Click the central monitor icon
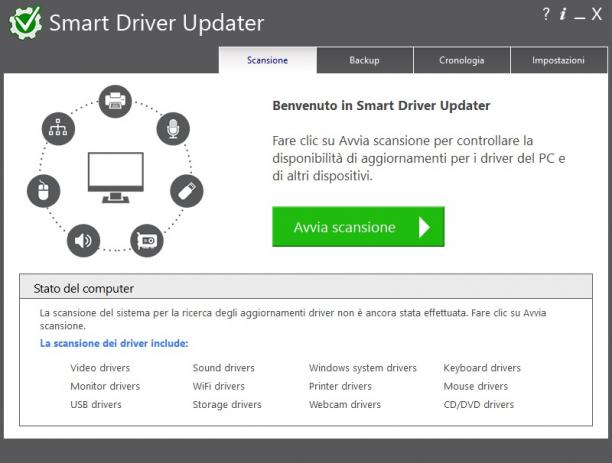 116,178
